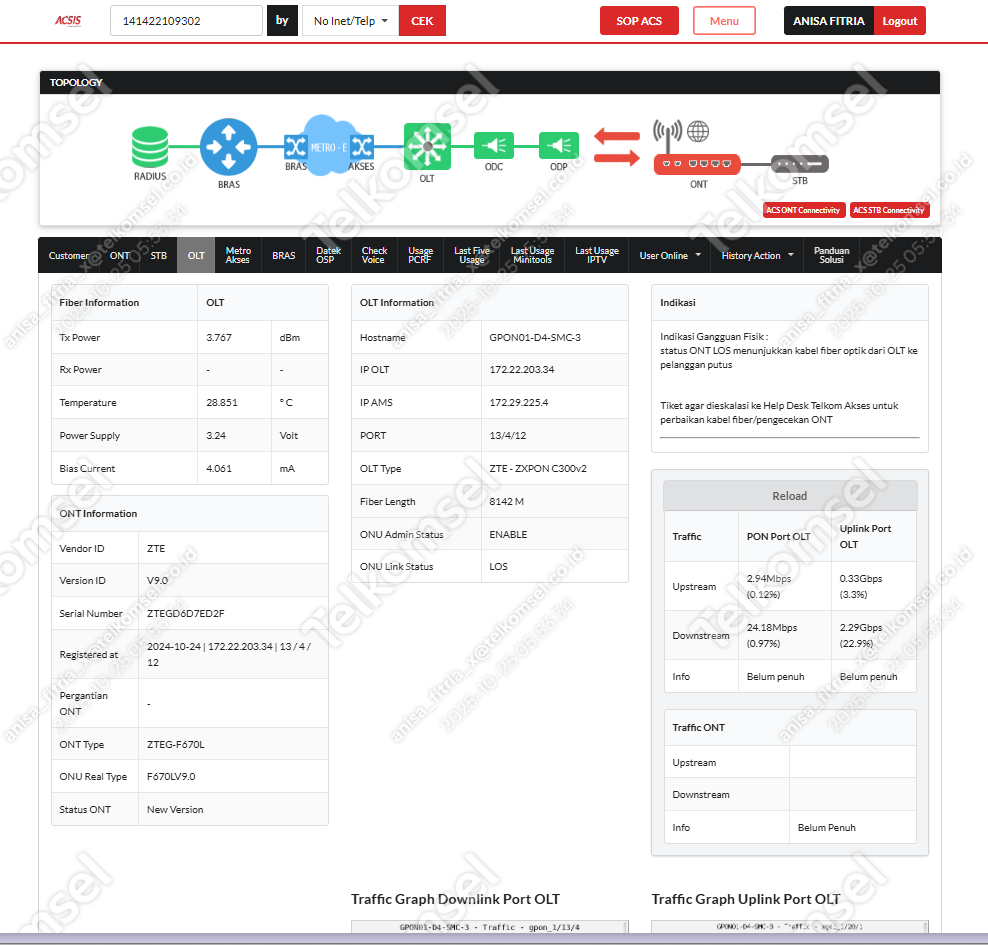Screen dimensions: 988x945
Task: Click the ACSIS logo
Action: pos(68,21)
